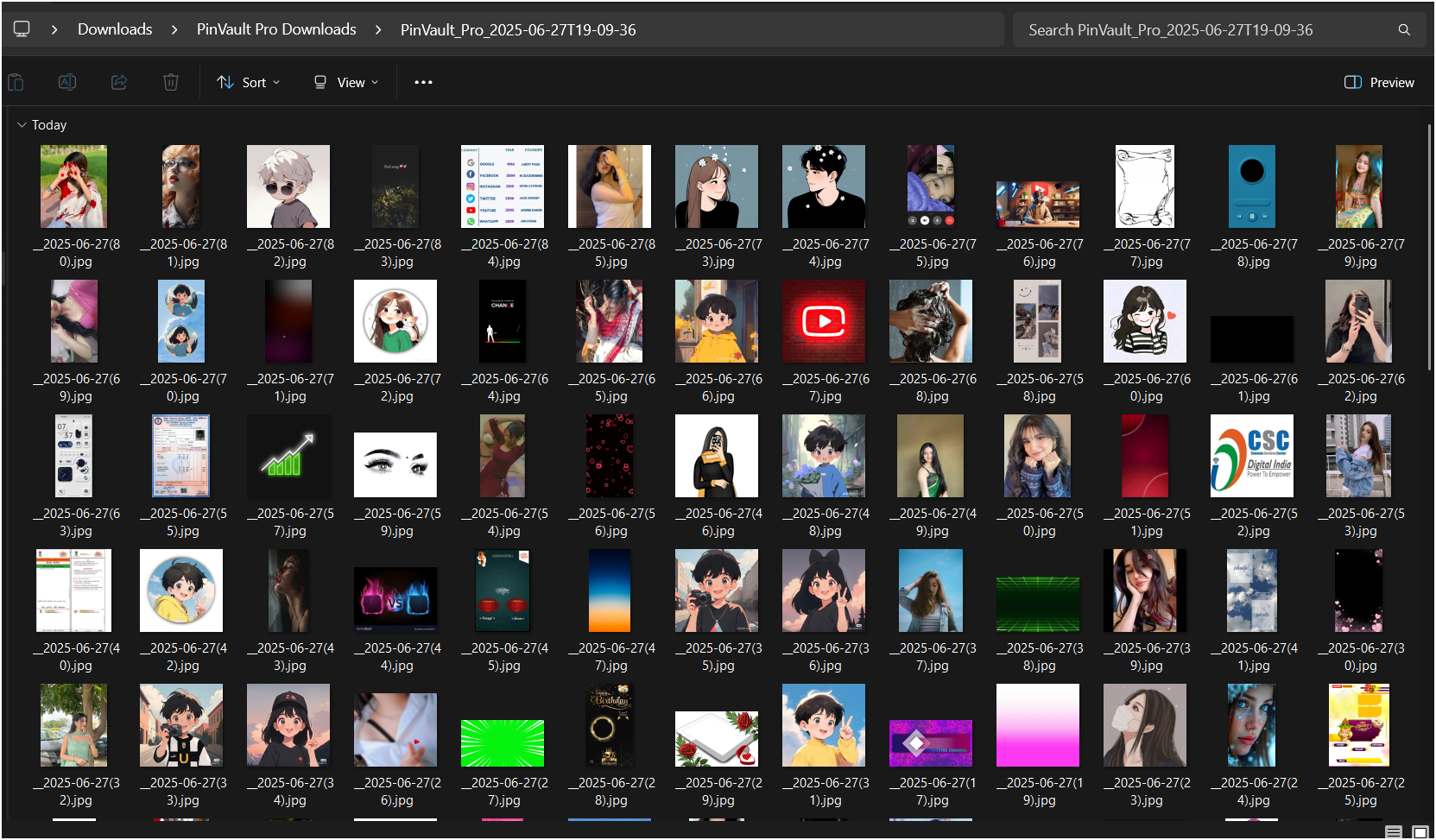
Task: Click file name _2025-06-27(69).jpg
Action: click(x=76, y=388)
